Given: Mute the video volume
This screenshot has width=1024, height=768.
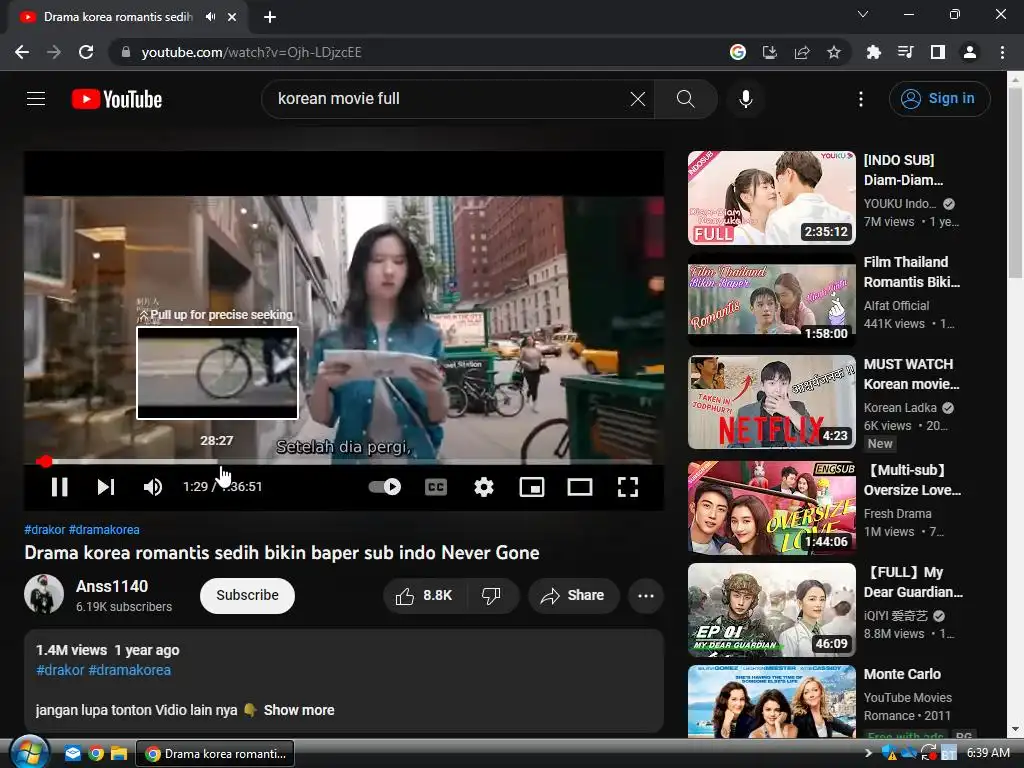Looking at the screenshot, I should click(153, 487).
